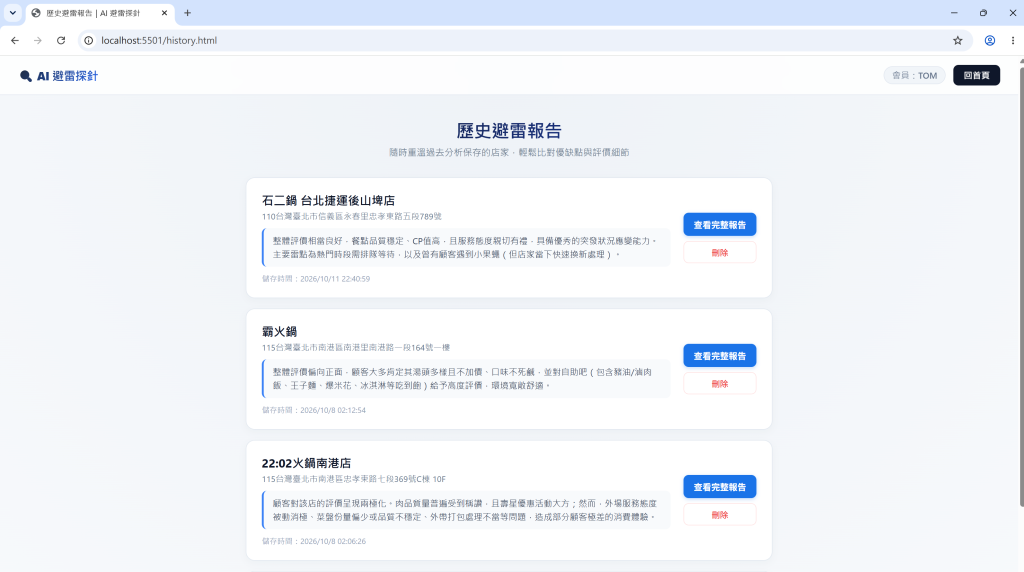This screenshot has height=572, width=1024.
Task: Delete the 霸火鍋 report
Action: coord(720,384)
